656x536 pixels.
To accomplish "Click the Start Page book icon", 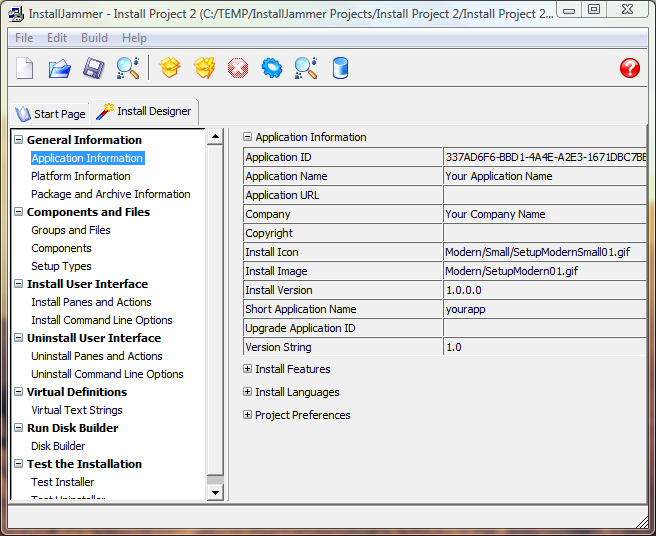I will [x=23, y=114].
